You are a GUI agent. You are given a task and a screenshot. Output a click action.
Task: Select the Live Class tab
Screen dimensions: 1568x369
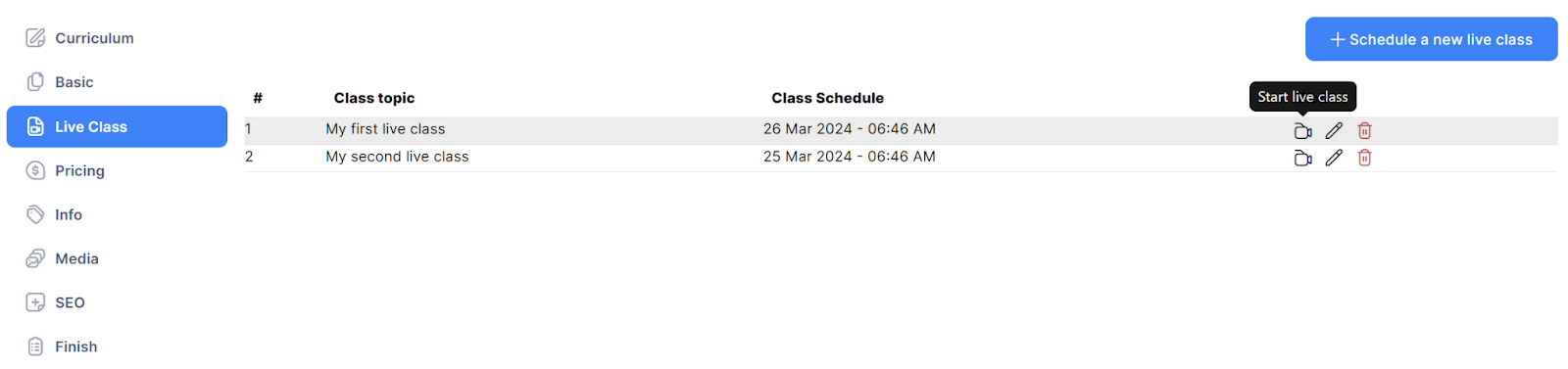pyautogui.click(x=117, y=126)
